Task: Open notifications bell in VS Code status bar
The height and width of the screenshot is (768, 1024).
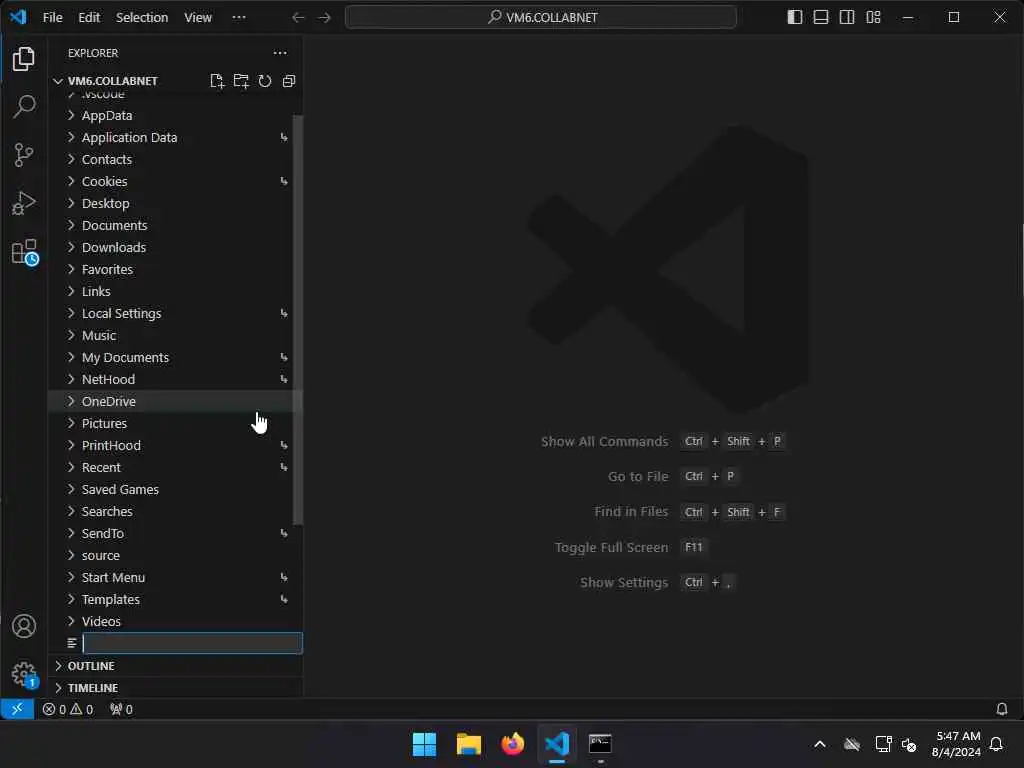Action: (1001, 709)
